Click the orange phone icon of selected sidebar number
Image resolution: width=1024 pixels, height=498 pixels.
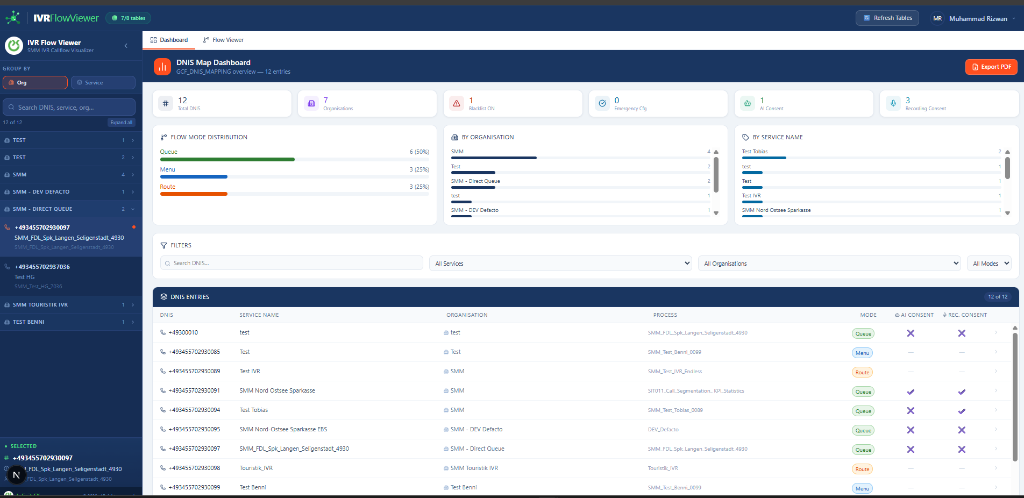[x=7, y=227]
